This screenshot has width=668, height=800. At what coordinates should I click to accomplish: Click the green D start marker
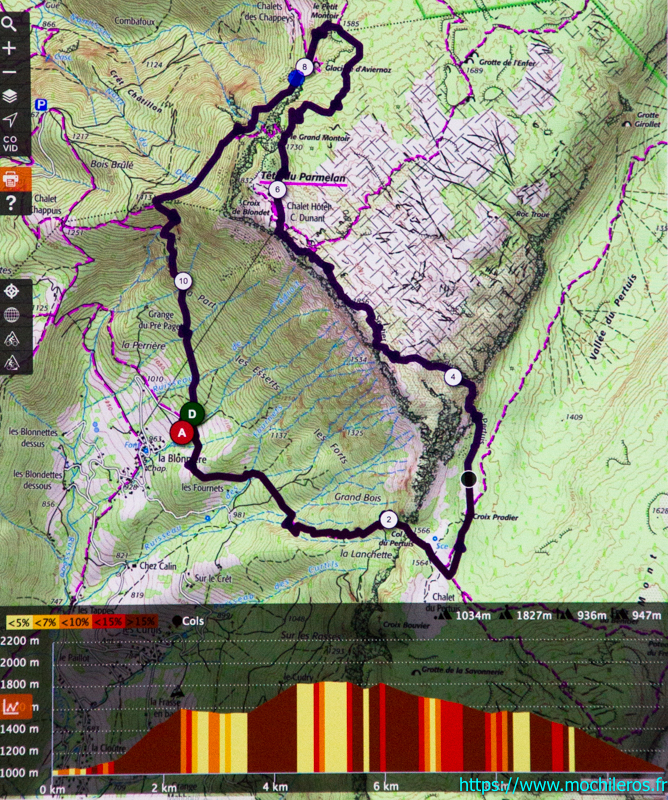pos(192,414)
